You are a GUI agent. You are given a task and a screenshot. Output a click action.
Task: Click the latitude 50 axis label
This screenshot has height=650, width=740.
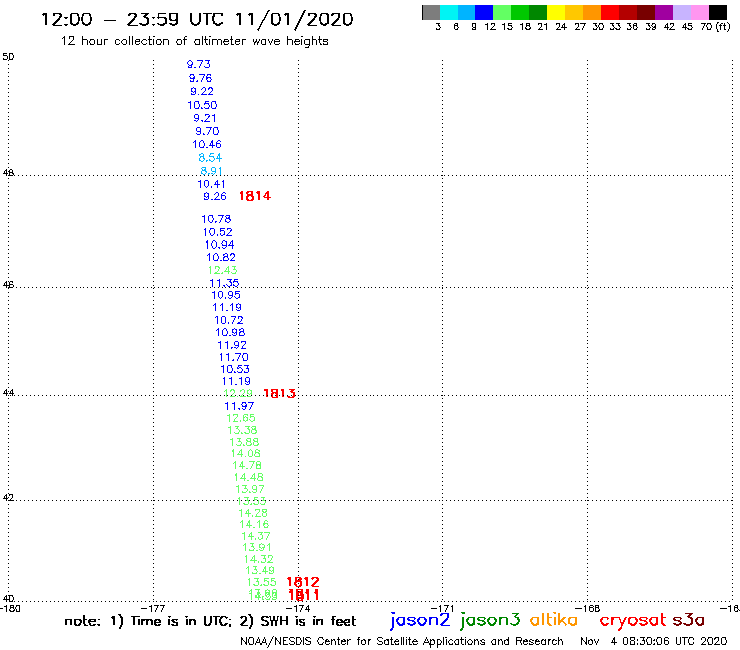8,57
